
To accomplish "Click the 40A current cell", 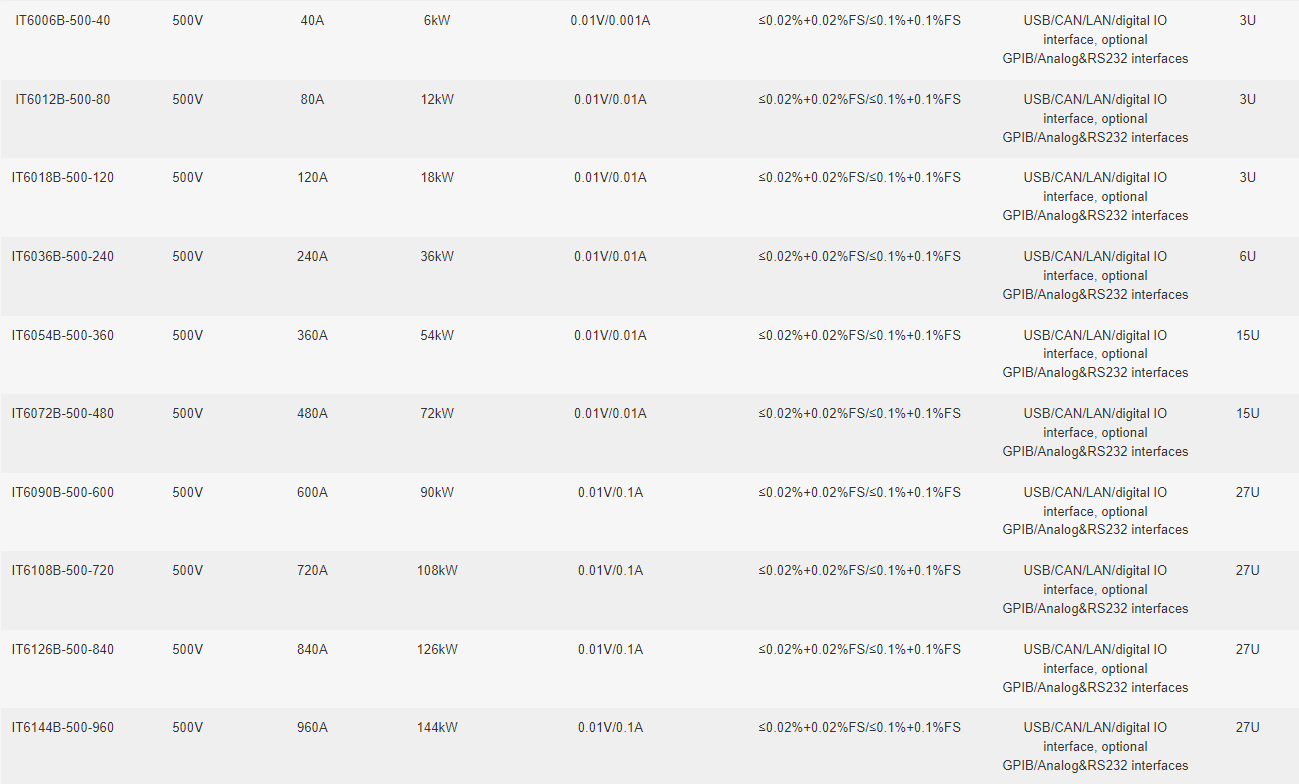I will [x=312, y=21].
